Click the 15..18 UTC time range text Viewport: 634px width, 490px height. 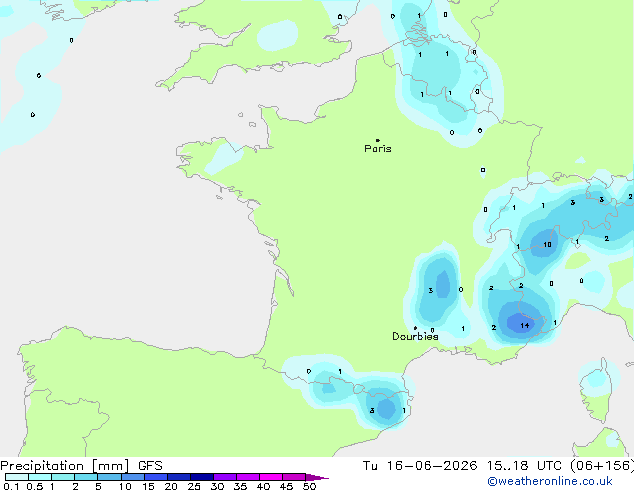524,466
